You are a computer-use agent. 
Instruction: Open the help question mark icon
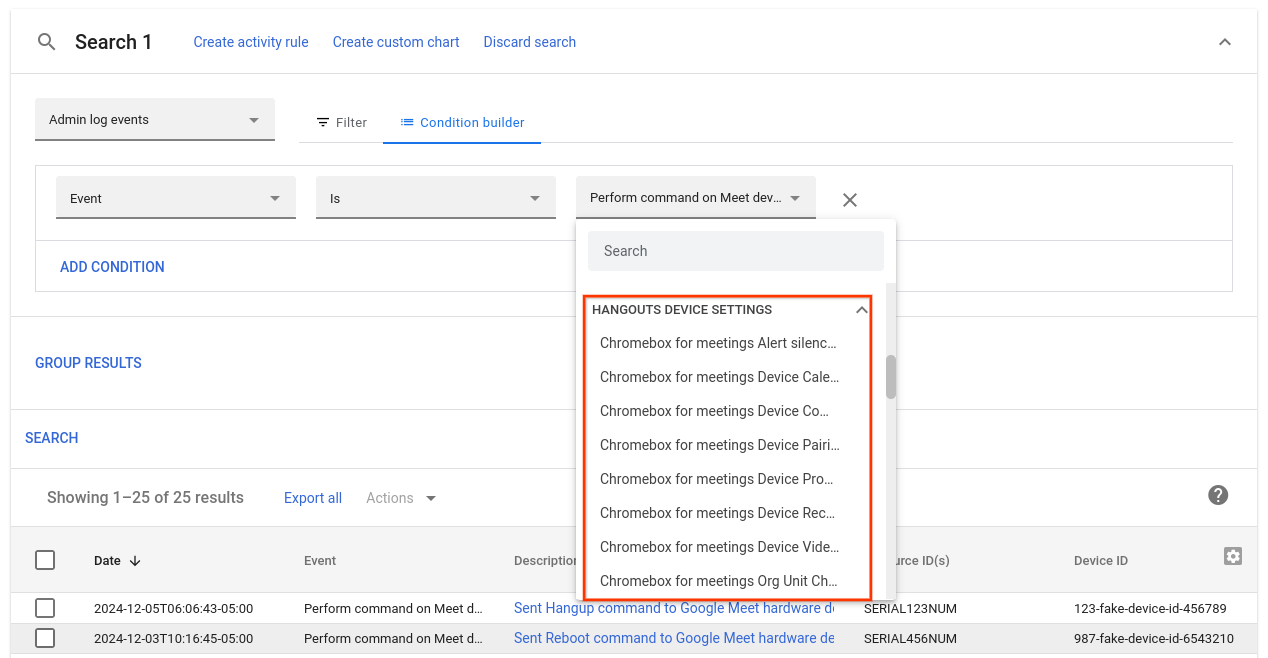[1218, 495]
